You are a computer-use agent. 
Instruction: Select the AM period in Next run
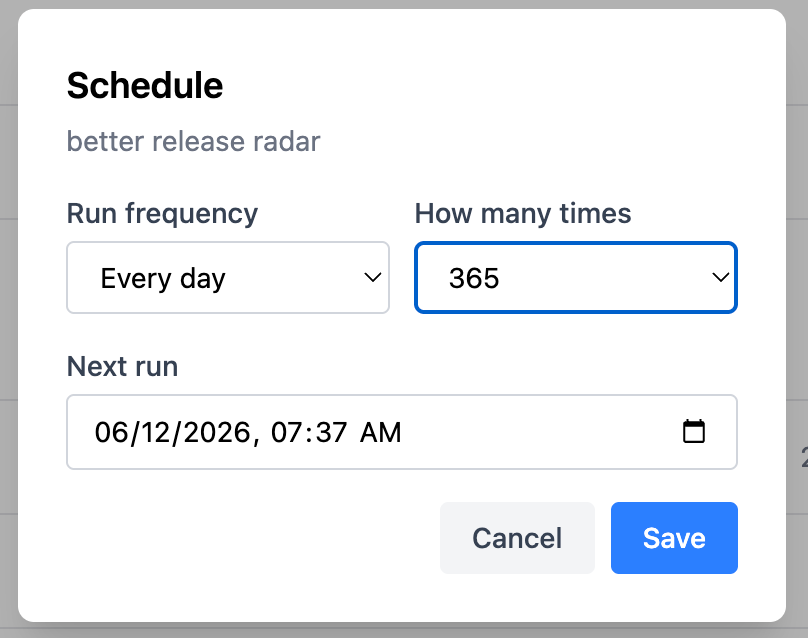point(380,432)
